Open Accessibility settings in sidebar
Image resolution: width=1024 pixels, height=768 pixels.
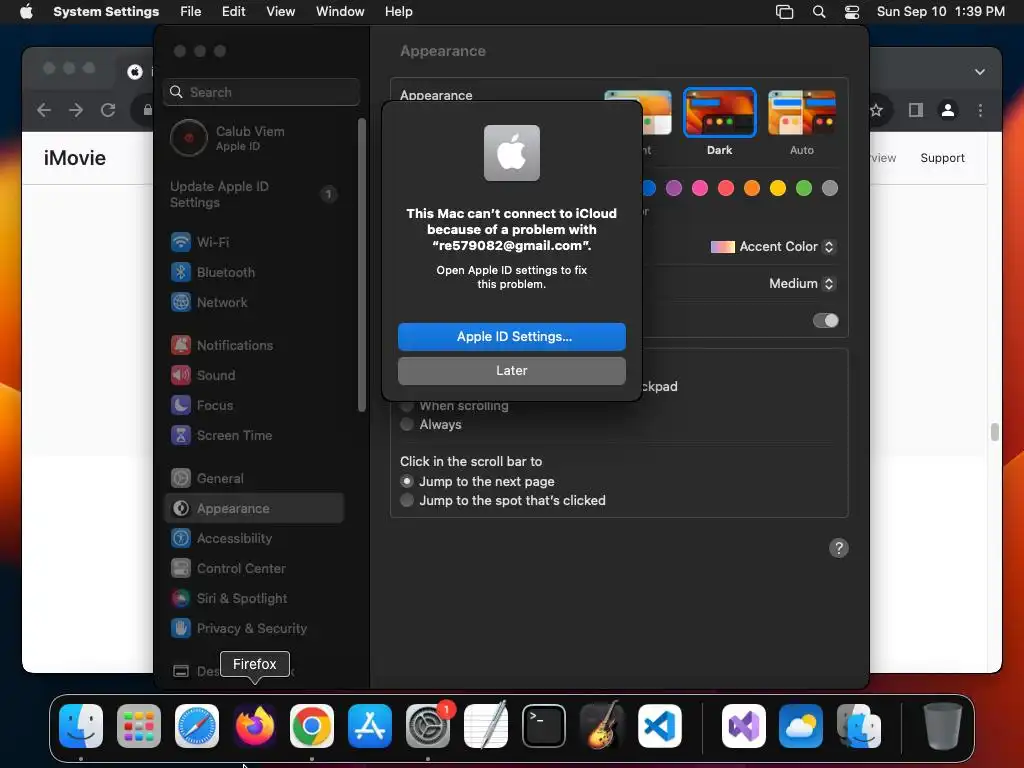[x=254, y=539]
